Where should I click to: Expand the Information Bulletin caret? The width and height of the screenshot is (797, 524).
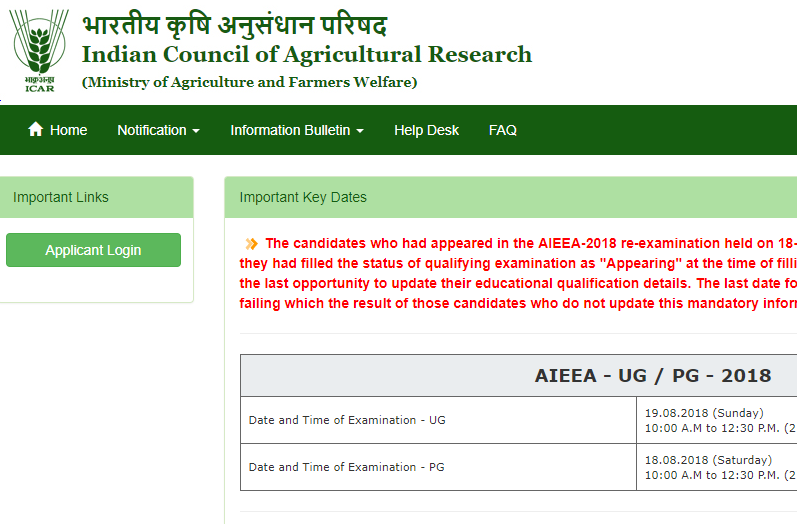coord(360,131)
